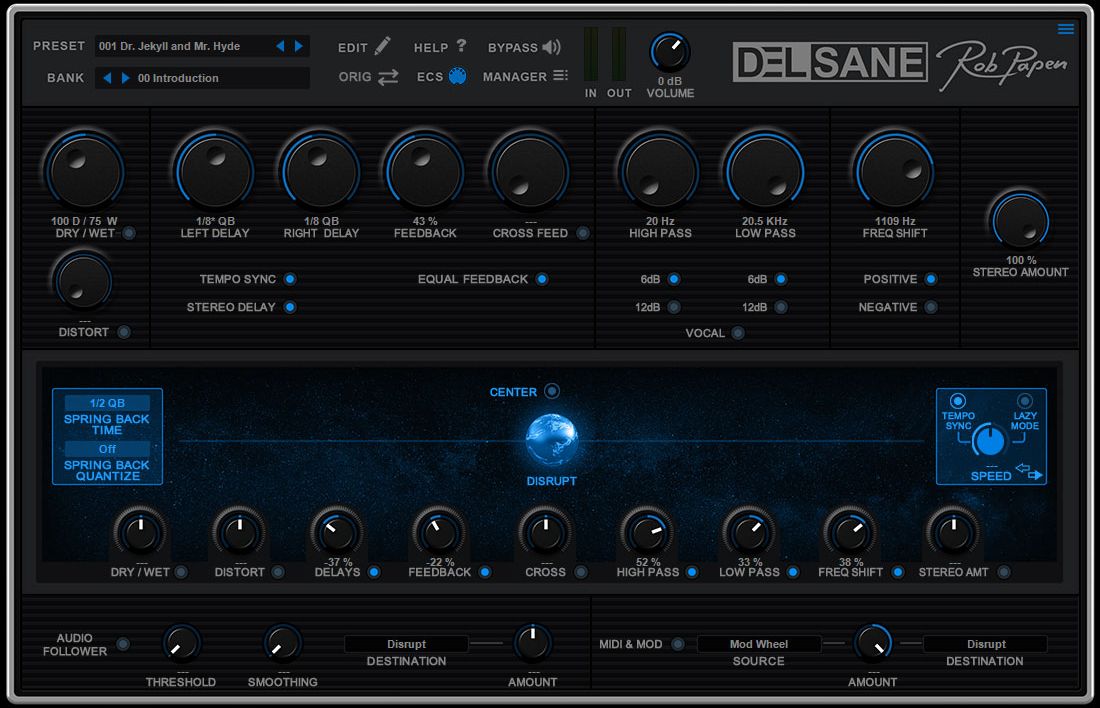
Task: Click the speed direction arrows icon
Action: click(x=1029, y=471)
